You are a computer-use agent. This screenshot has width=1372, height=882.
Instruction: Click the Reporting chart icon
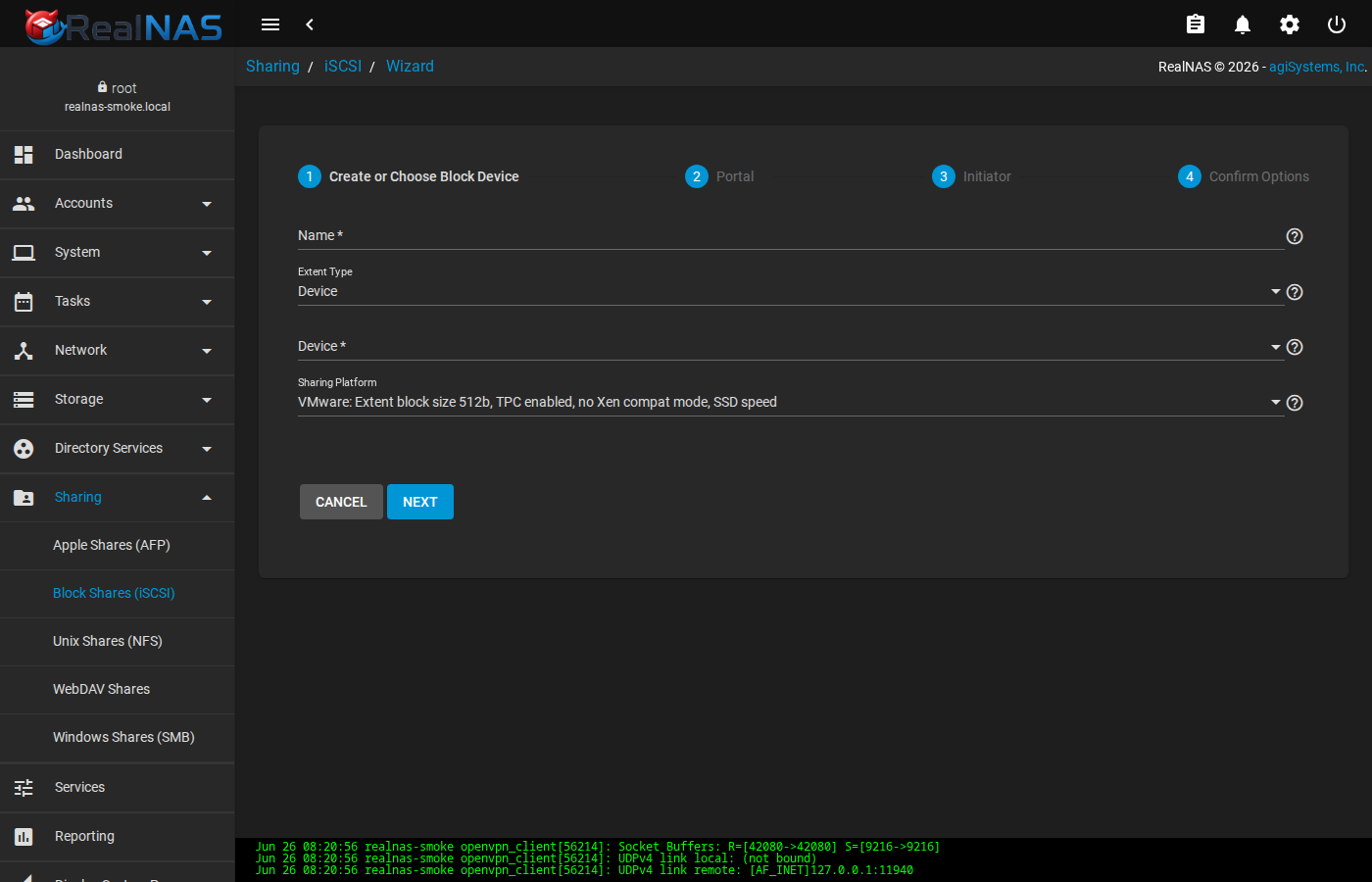(24, 837)
